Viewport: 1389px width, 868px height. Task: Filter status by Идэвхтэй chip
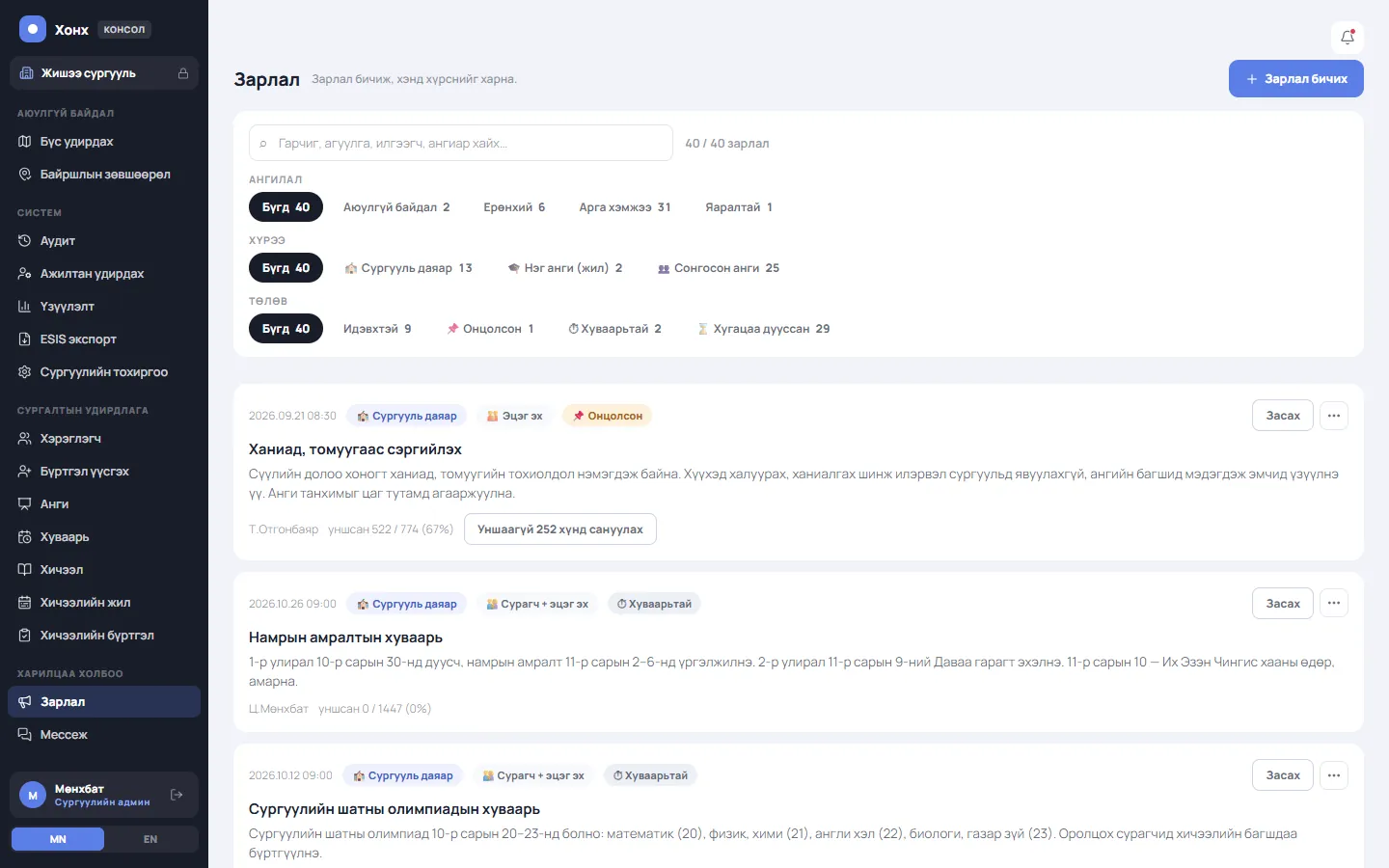click(377, 329)
